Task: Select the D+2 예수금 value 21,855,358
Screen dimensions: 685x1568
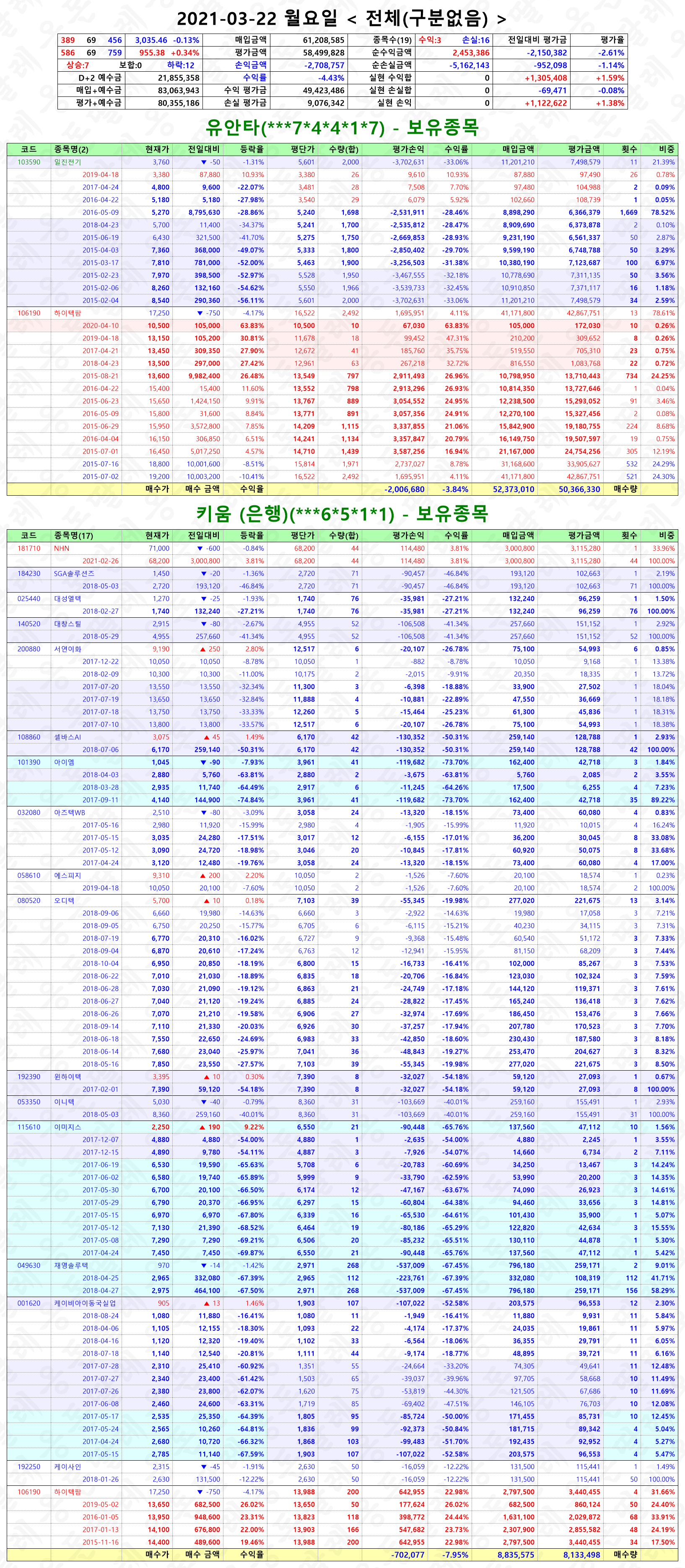Action: 179,78
